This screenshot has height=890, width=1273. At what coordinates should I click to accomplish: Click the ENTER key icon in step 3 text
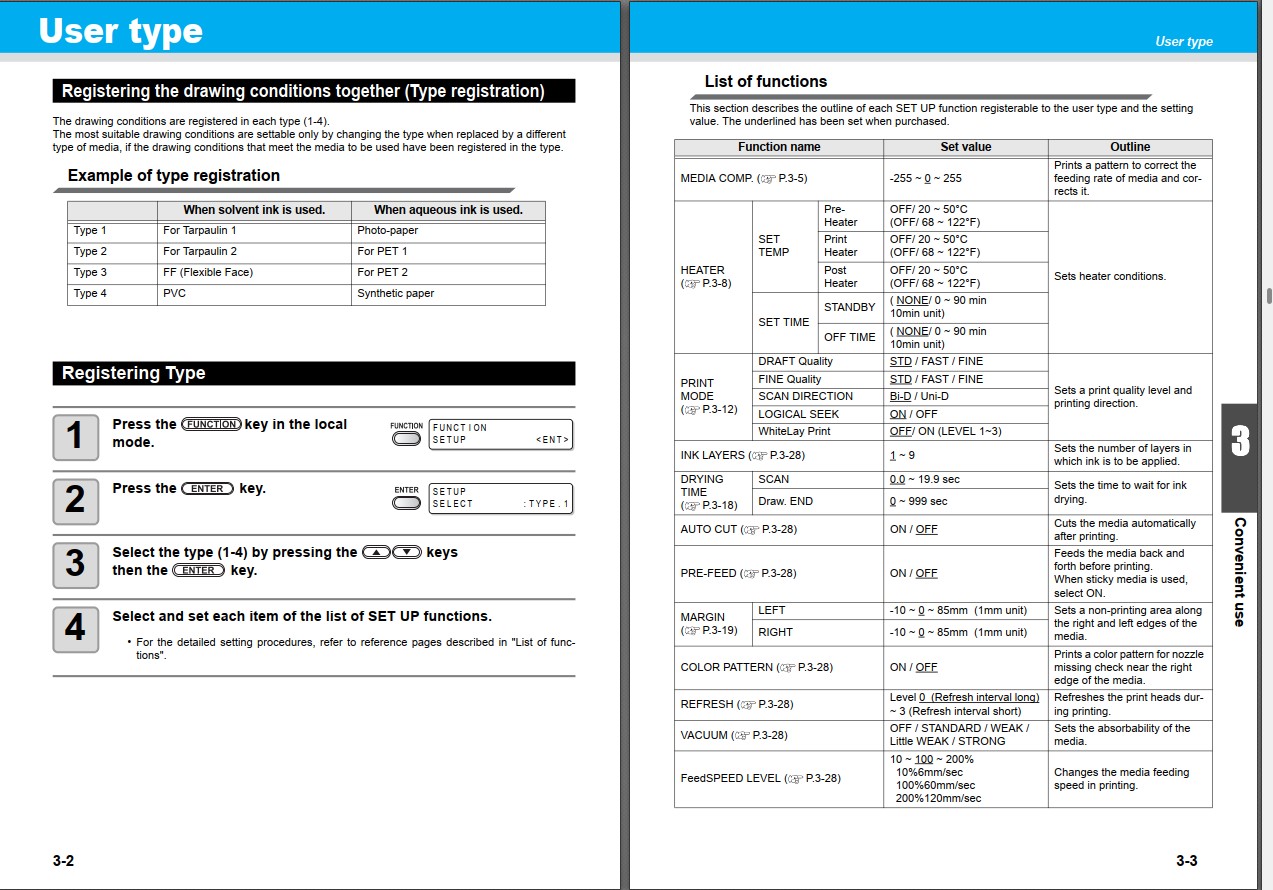(x=199, y=570)
